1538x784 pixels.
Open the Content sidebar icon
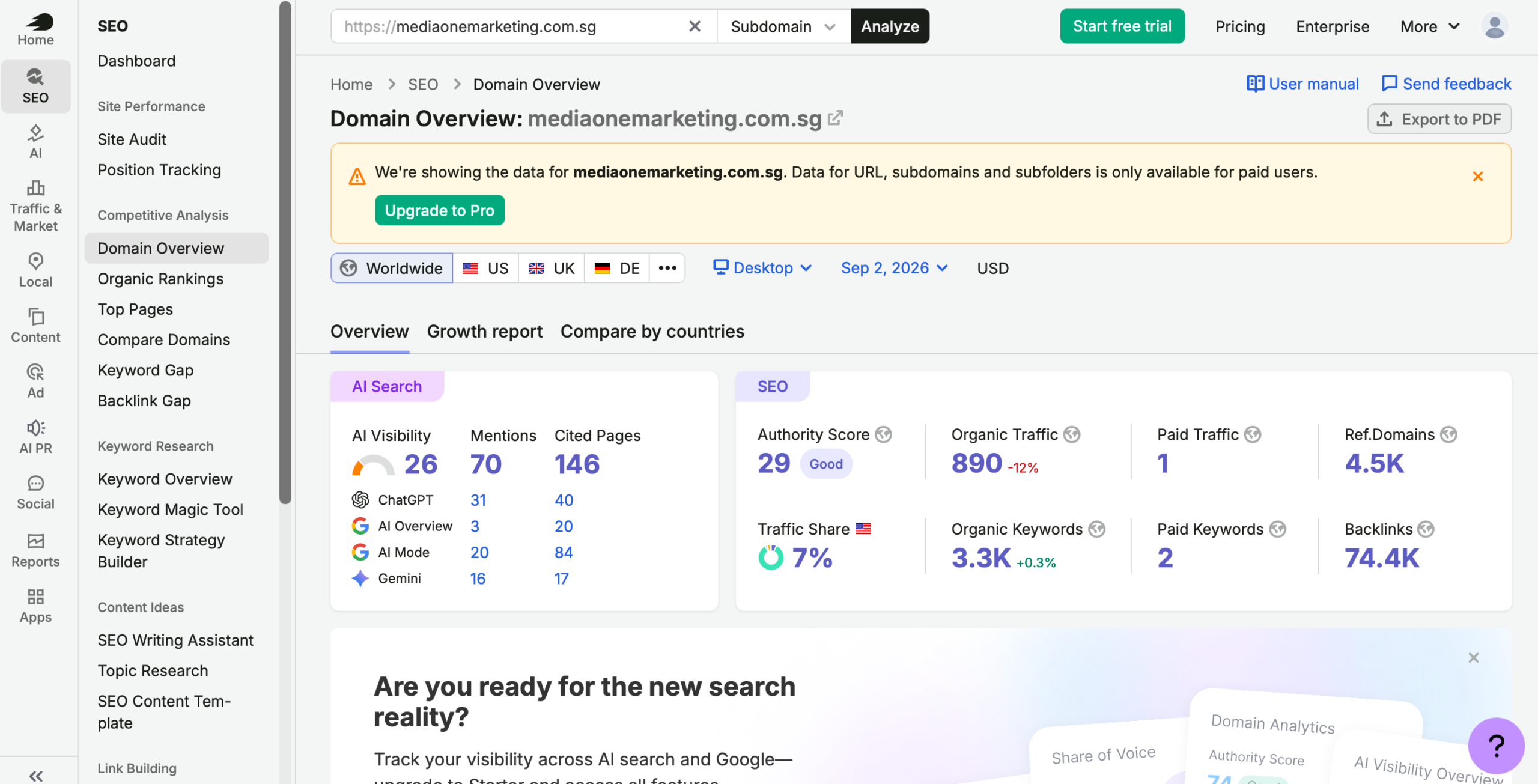pos(35,326)
